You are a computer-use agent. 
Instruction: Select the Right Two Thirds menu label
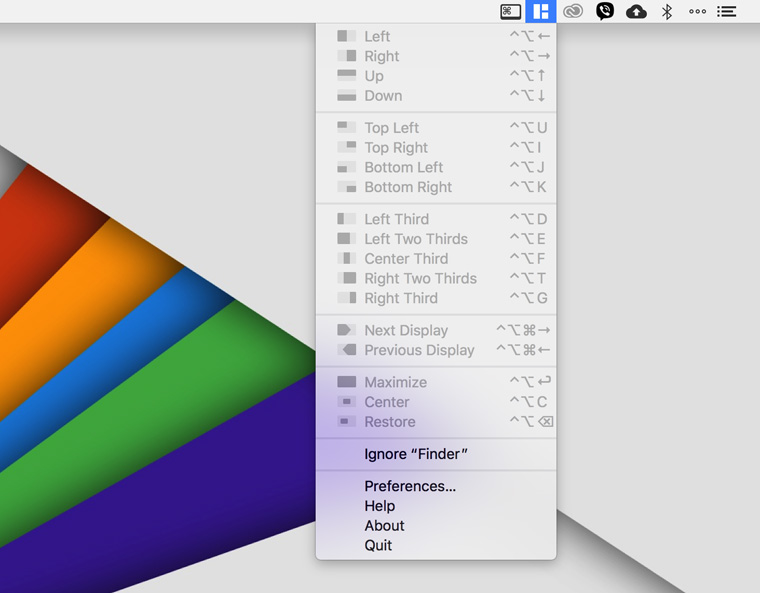pos(421,278)
